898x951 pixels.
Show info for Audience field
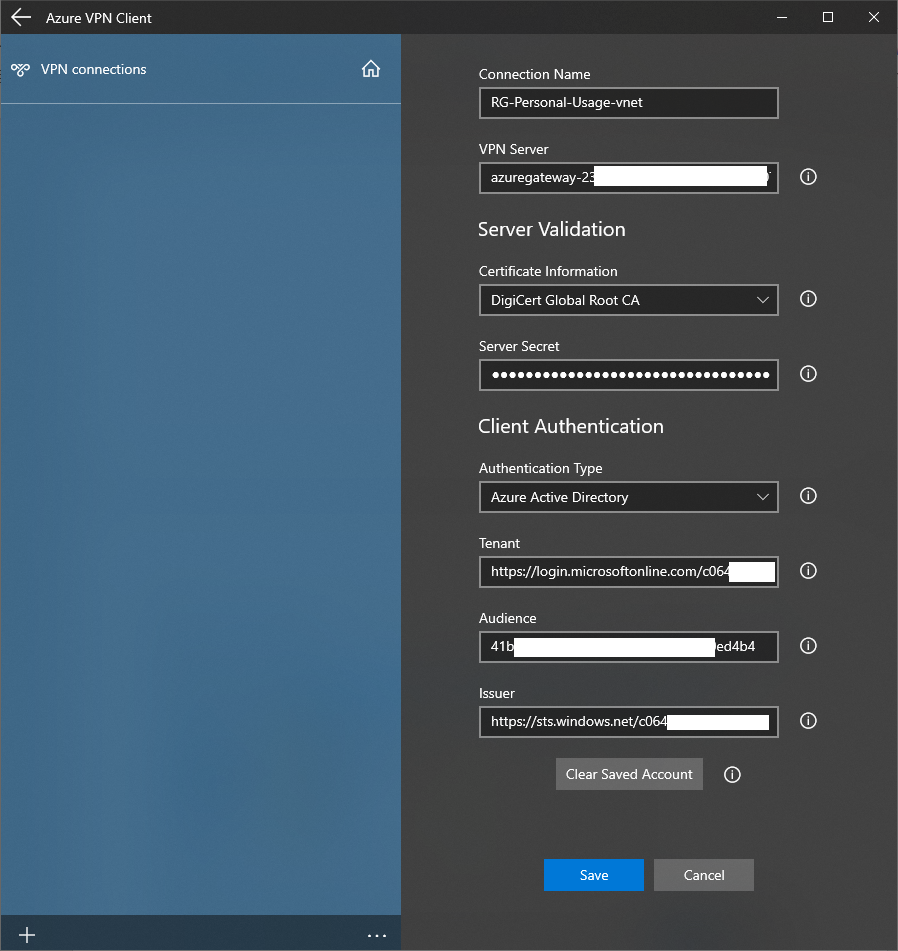(x=808, y=646)
